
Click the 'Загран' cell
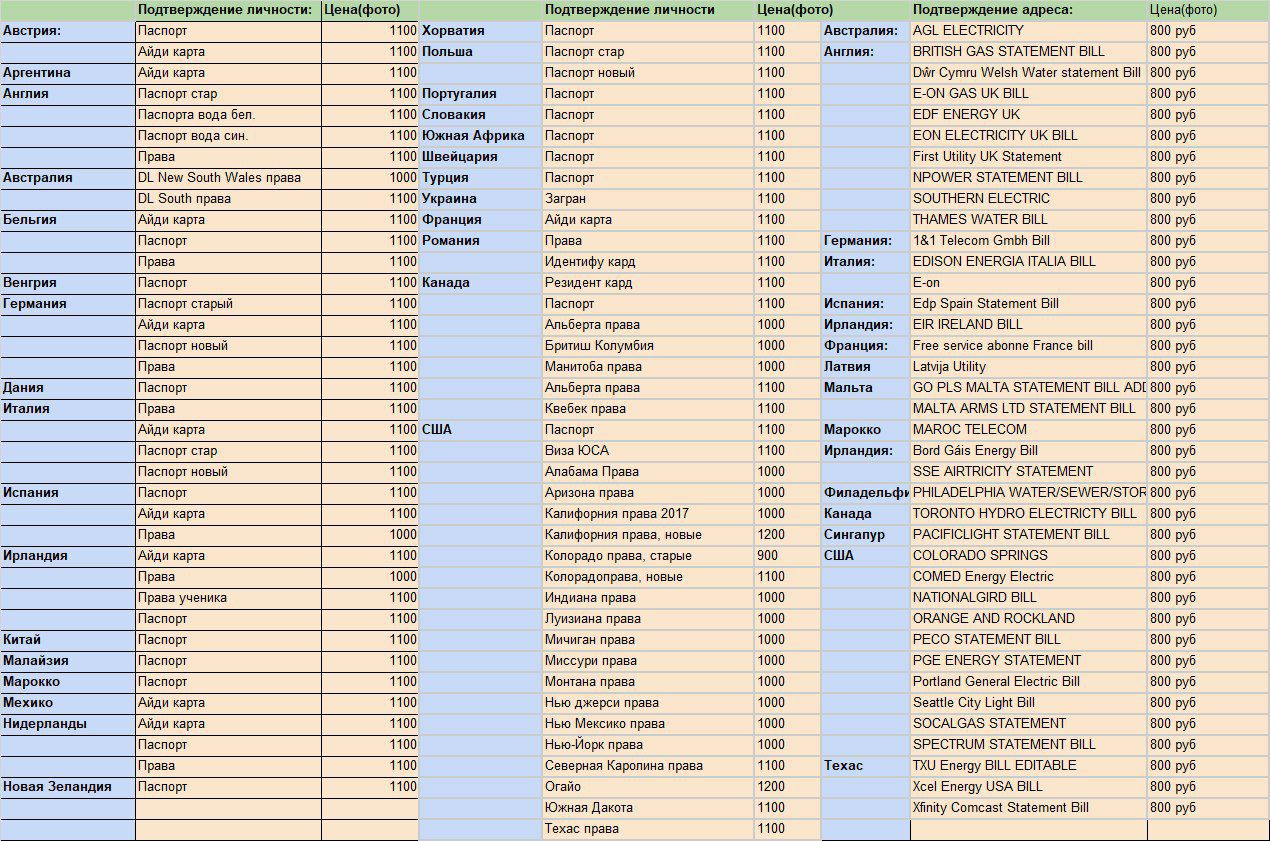pyautogui.click(x=648, y=199)
